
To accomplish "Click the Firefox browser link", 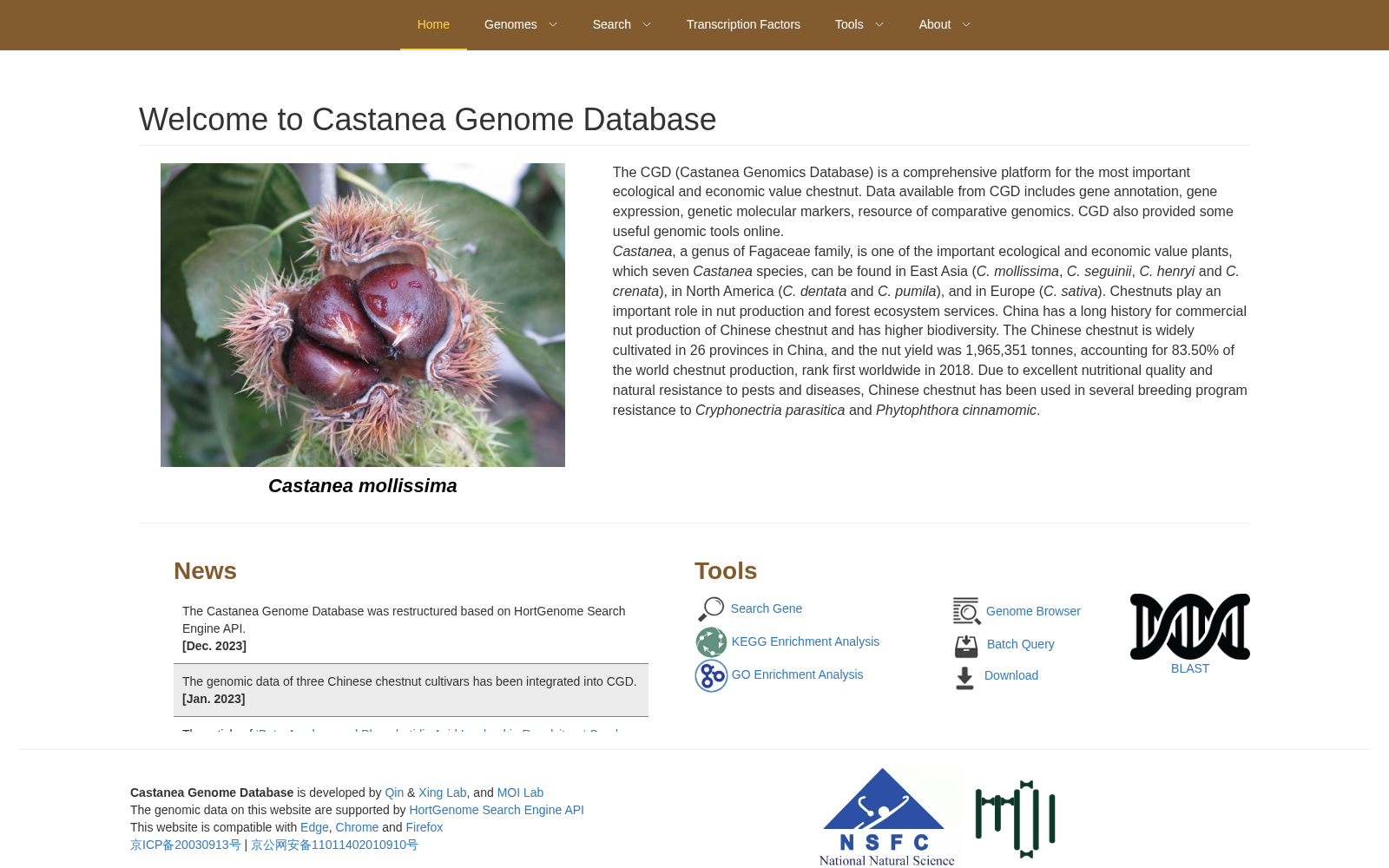I will (425, 827).
